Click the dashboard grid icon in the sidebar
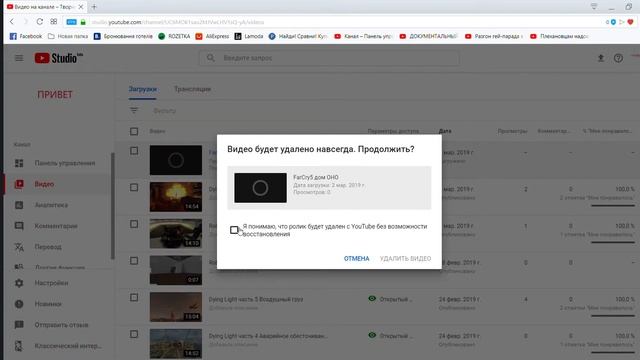Screen dimensions: 640x360 19,163
